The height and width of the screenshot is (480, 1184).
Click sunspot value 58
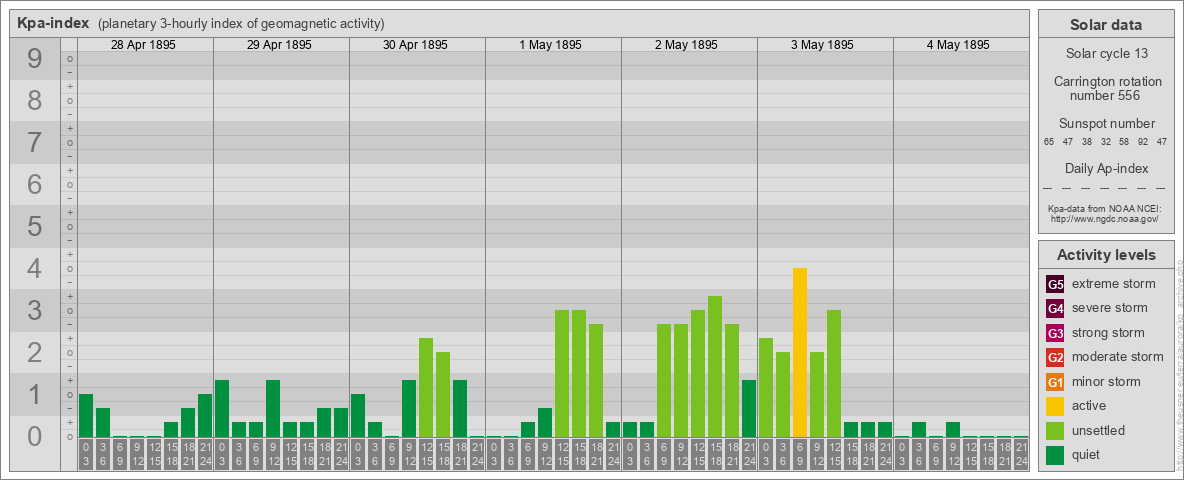click(1124, 142)
